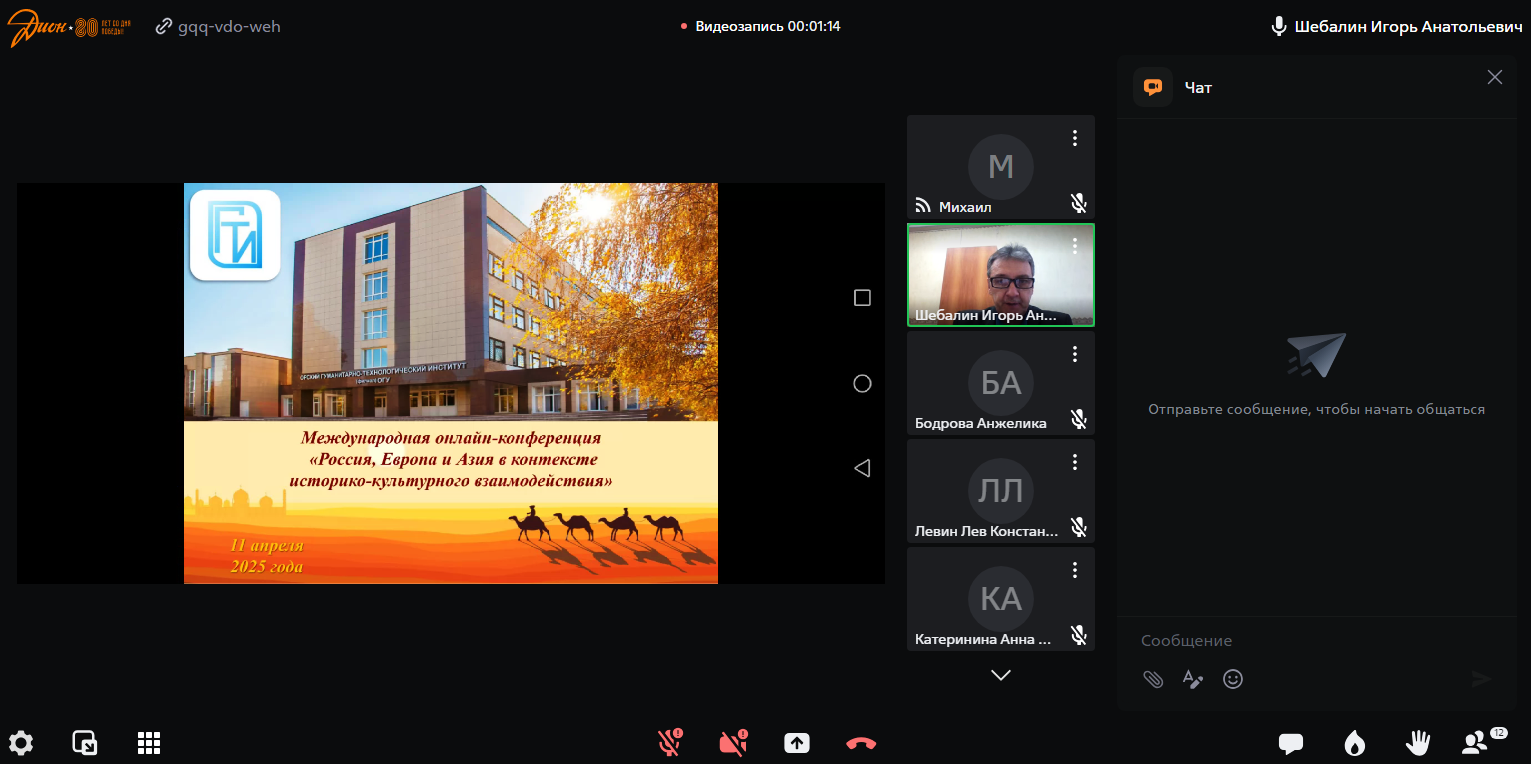The image size is (1531, 764).
Task: Turn on the camera in bottom toolbar
Action: [x=733, y=742]
